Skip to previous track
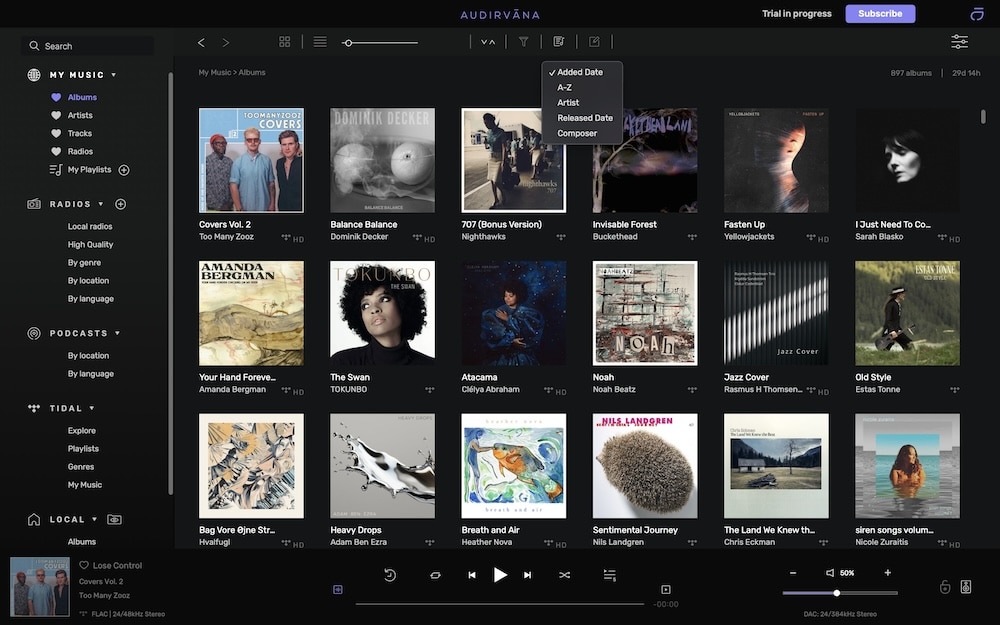Image resolution: width=1000 pixels, height=625 pixels. (x=472, y=575)
